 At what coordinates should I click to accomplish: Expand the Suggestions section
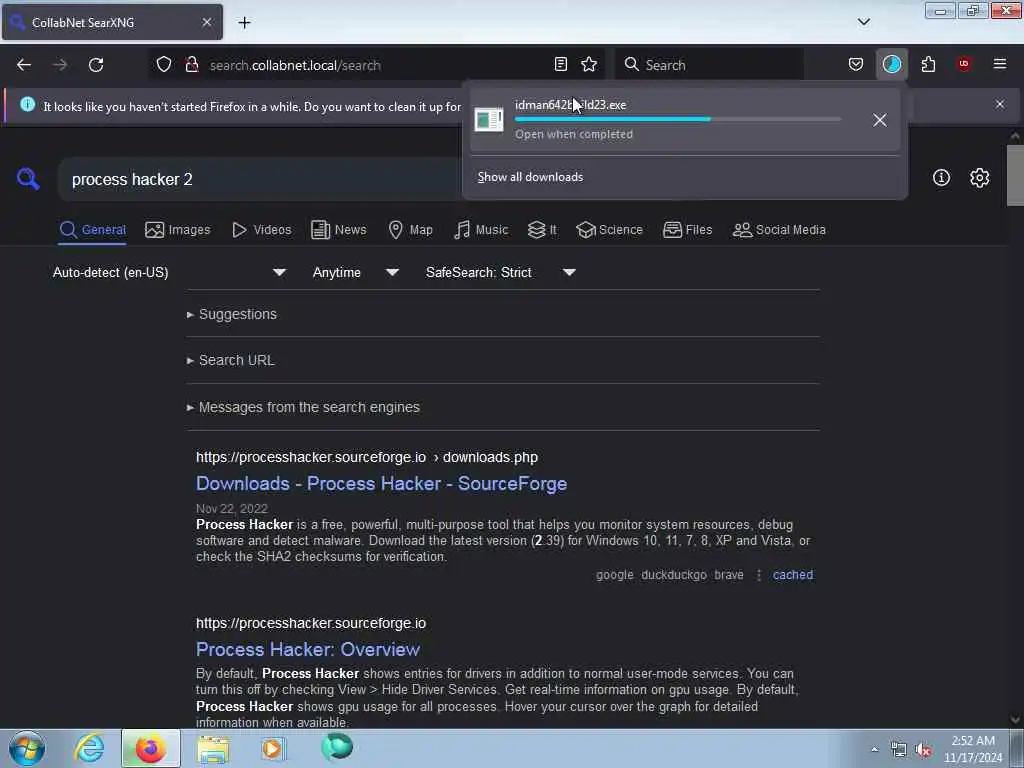pos(238,314)
